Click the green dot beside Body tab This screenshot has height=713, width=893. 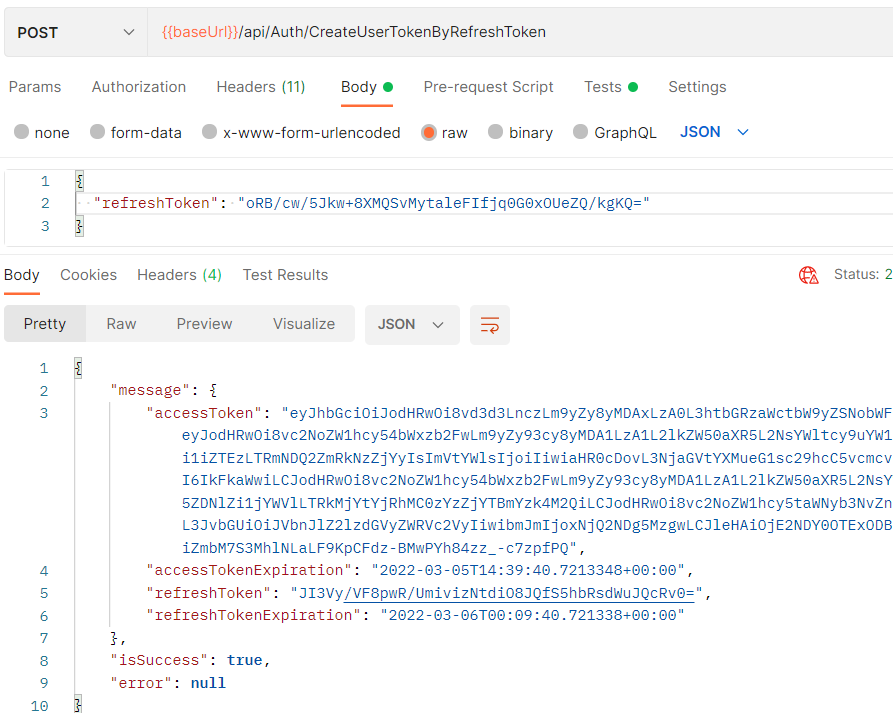click(388, 87)
